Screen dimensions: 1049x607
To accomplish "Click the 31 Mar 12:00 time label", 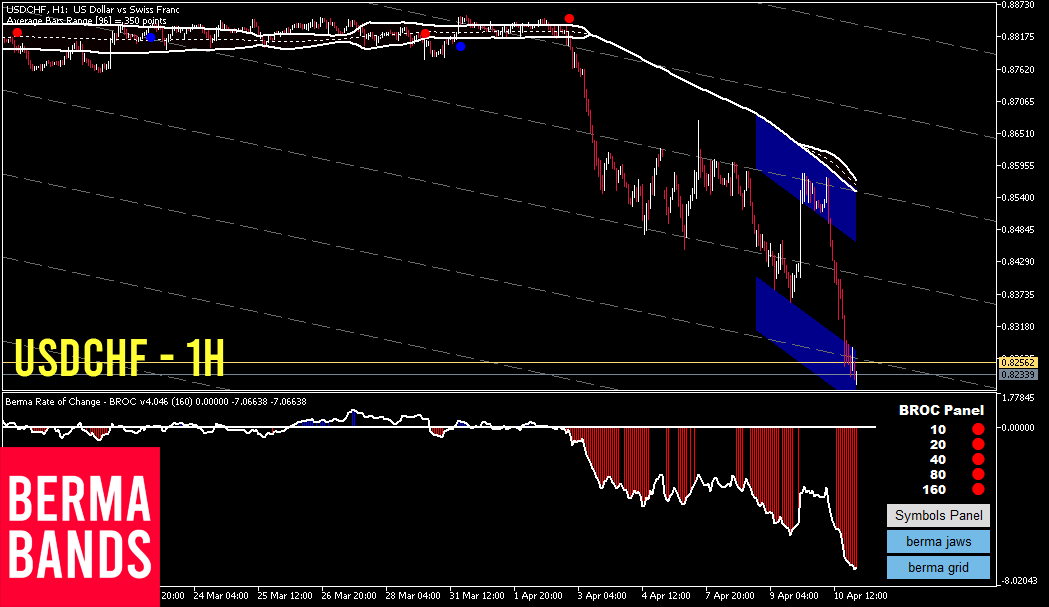I will [477, 596].
